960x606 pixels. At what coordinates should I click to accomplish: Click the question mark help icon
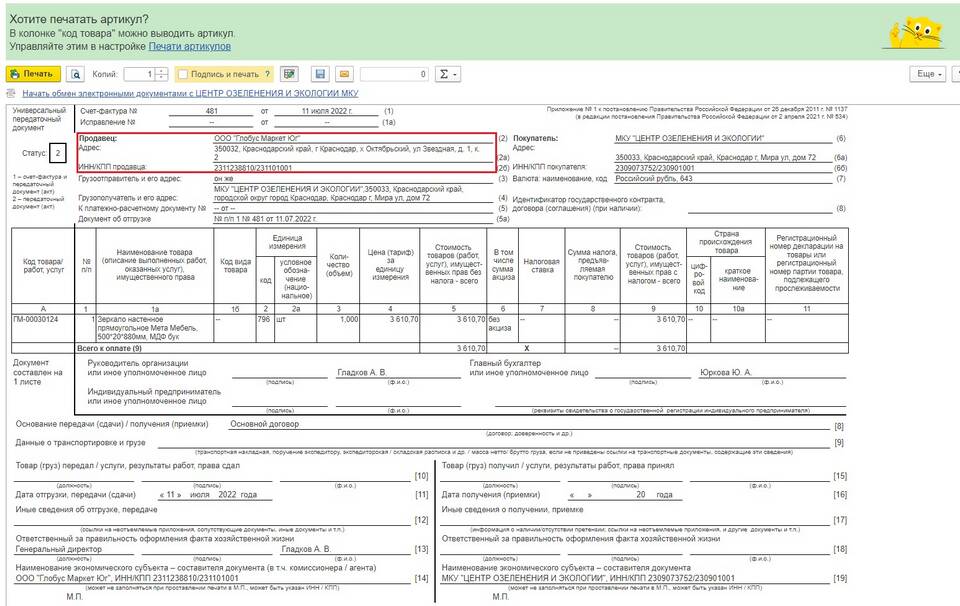coord(267,74)
